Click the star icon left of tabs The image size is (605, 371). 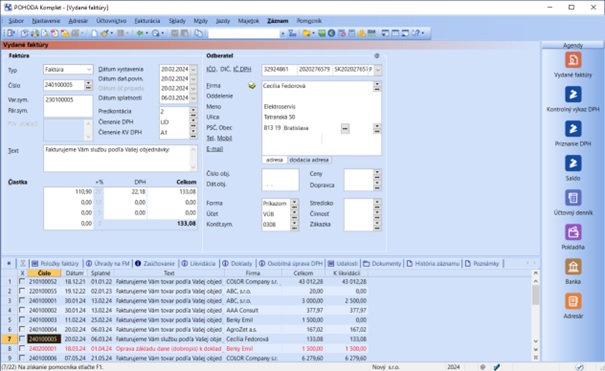pos(8,263)
